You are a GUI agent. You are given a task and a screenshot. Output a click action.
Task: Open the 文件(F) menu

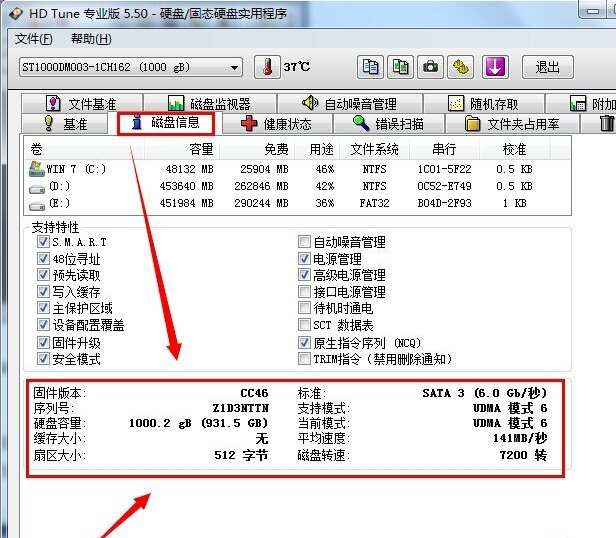pyautogui.click(x=33, y=39)
